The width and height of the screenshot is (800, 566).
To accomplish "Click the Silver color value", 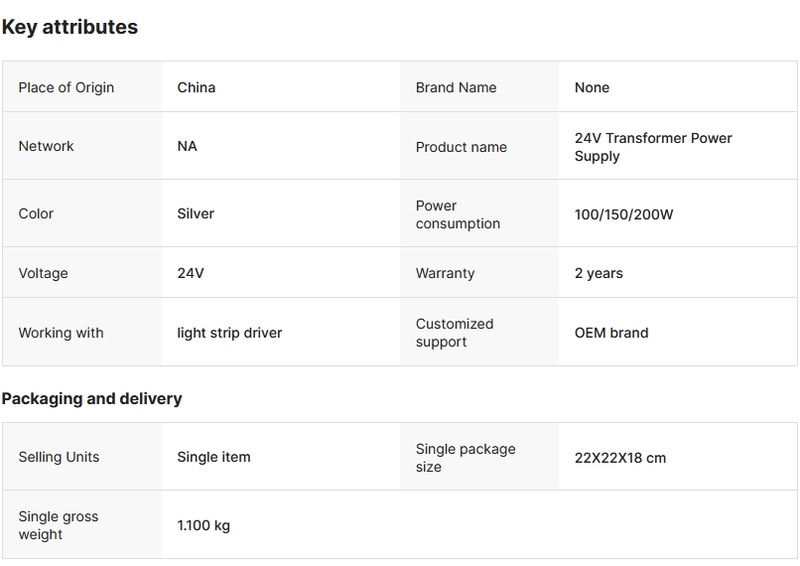I will (x=195, y=213).
